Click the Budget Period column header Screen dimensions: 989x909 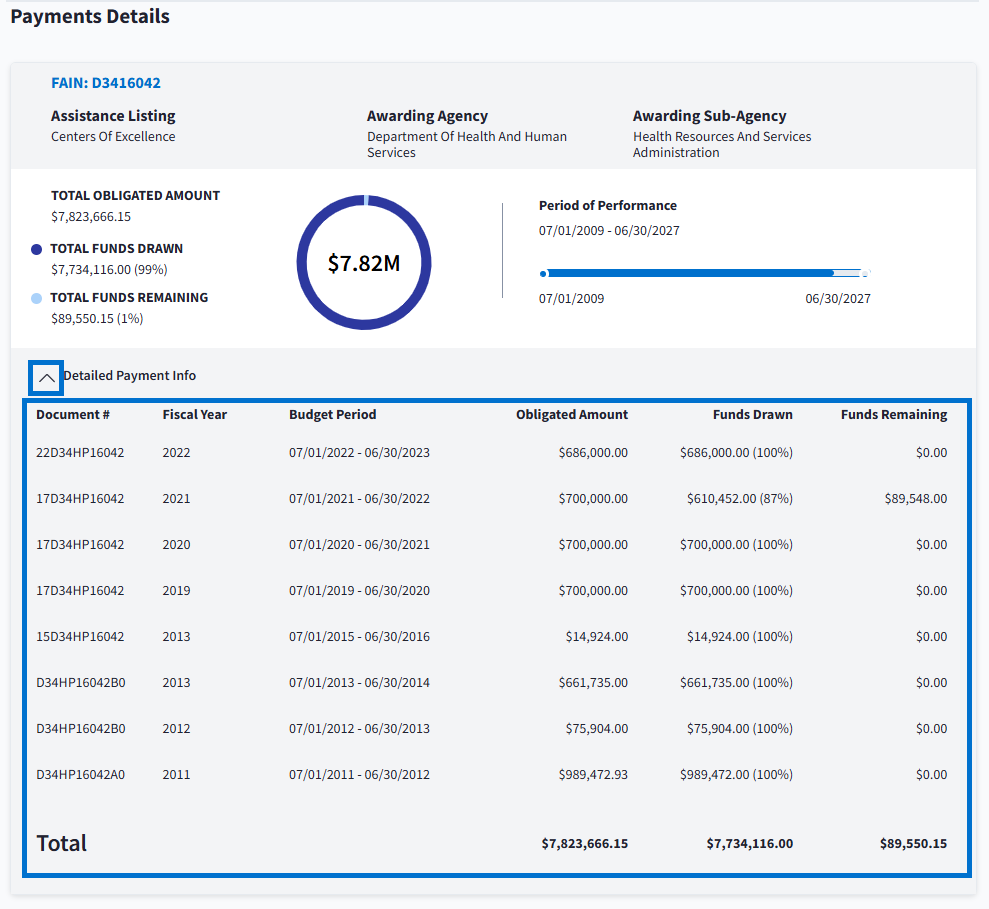(x=333, y=414)
